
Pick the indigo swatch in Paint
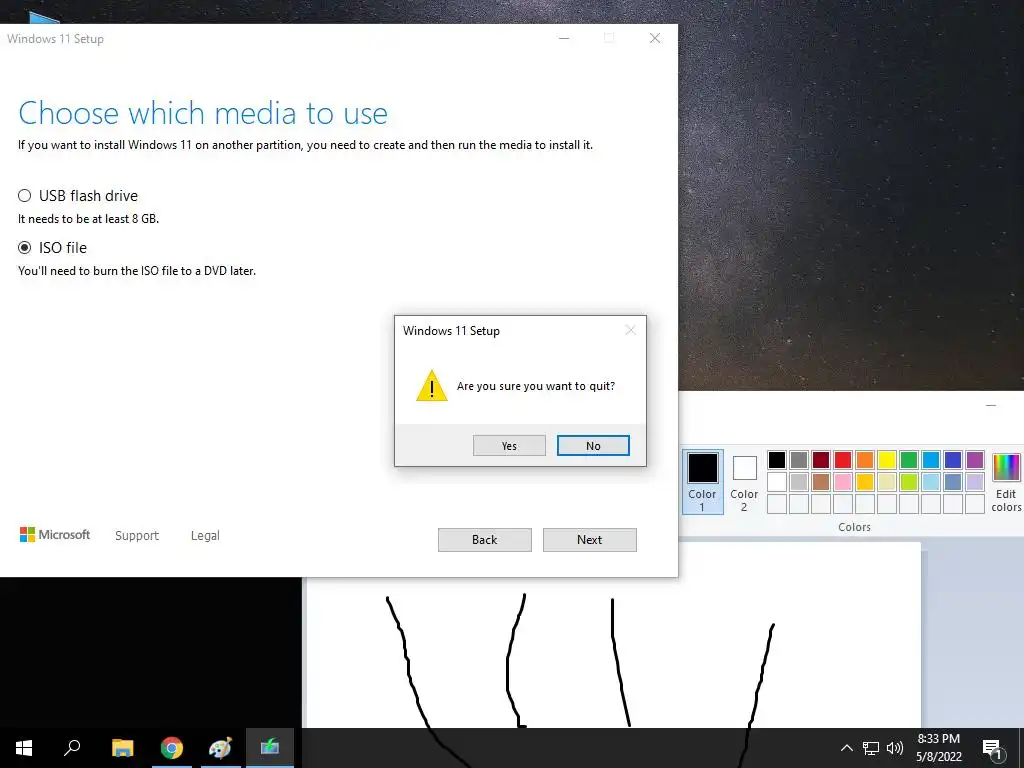pyautogui.click(x=953, y=460)
